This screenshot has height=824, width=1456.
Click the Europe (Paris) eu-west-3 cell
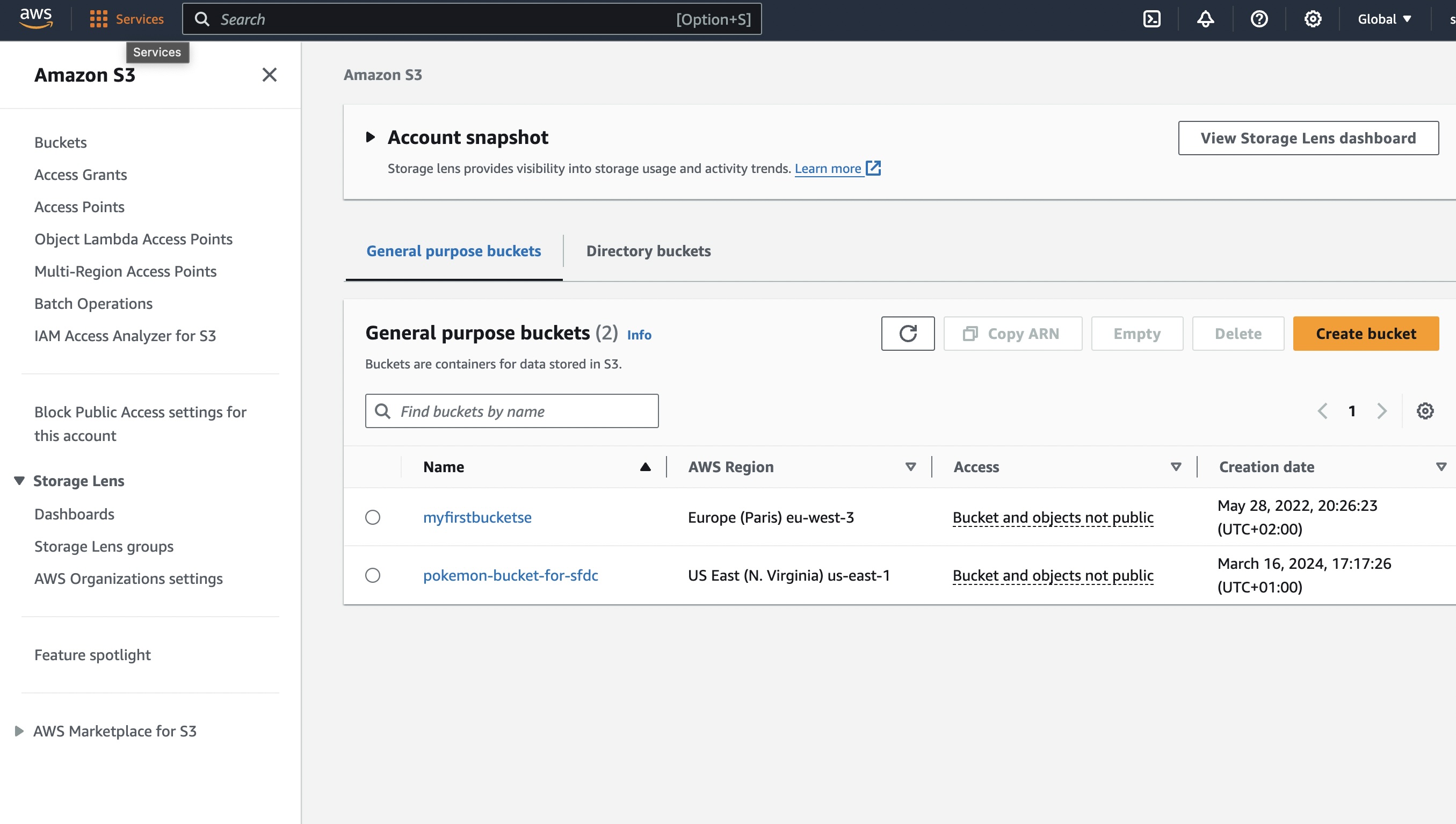point(770,517)
